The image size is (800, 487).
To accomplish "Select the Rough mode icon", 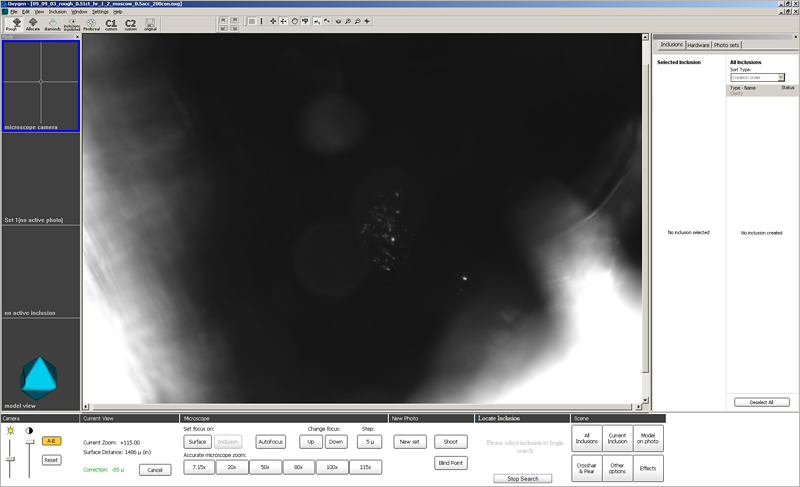I will click(15, 24).
